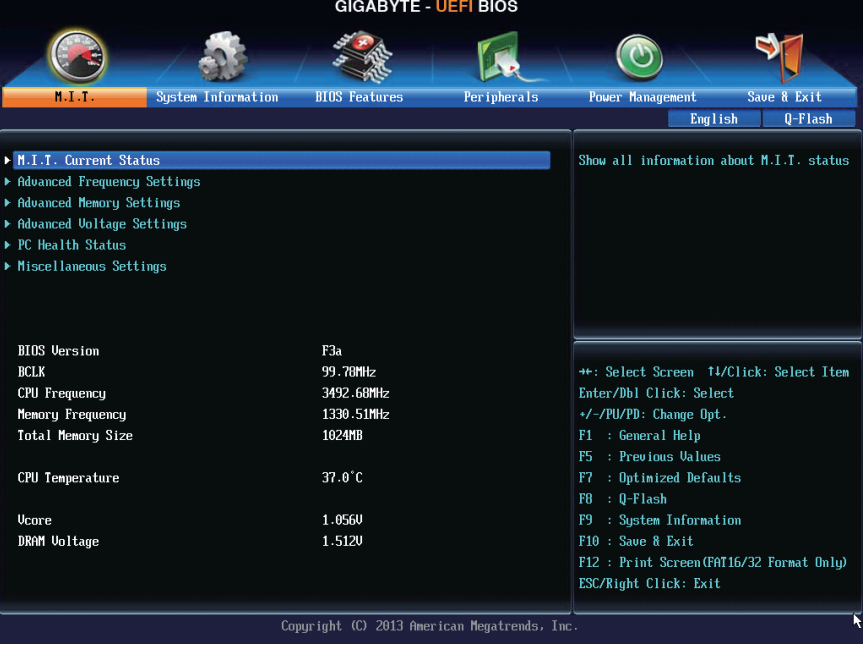Open Miscellaneous Settings submenu
Viewport: 863px width, 645px height.
pyautogui.click(x=92, y=266)
